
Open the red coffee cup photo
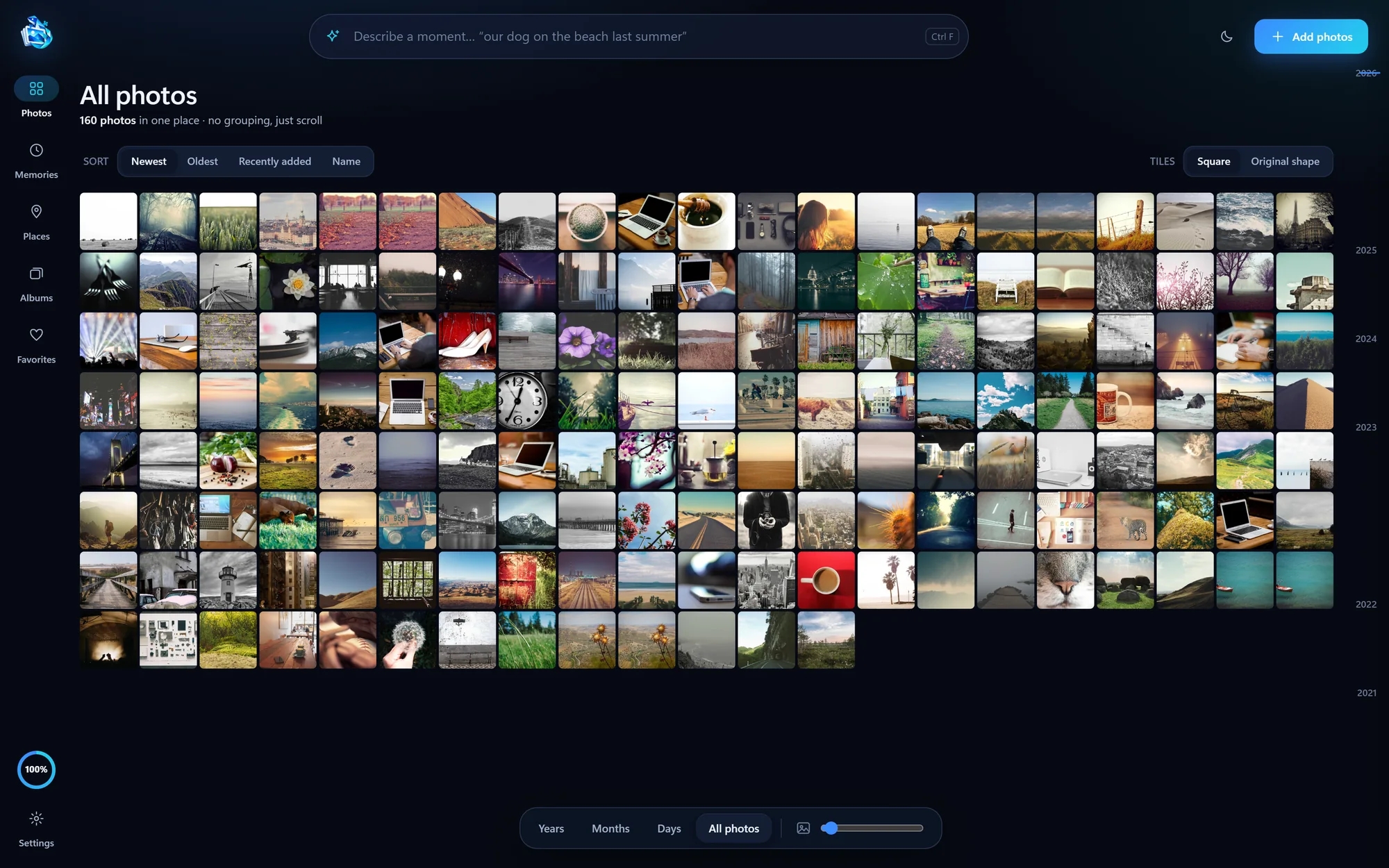click(x=826, y=581)
